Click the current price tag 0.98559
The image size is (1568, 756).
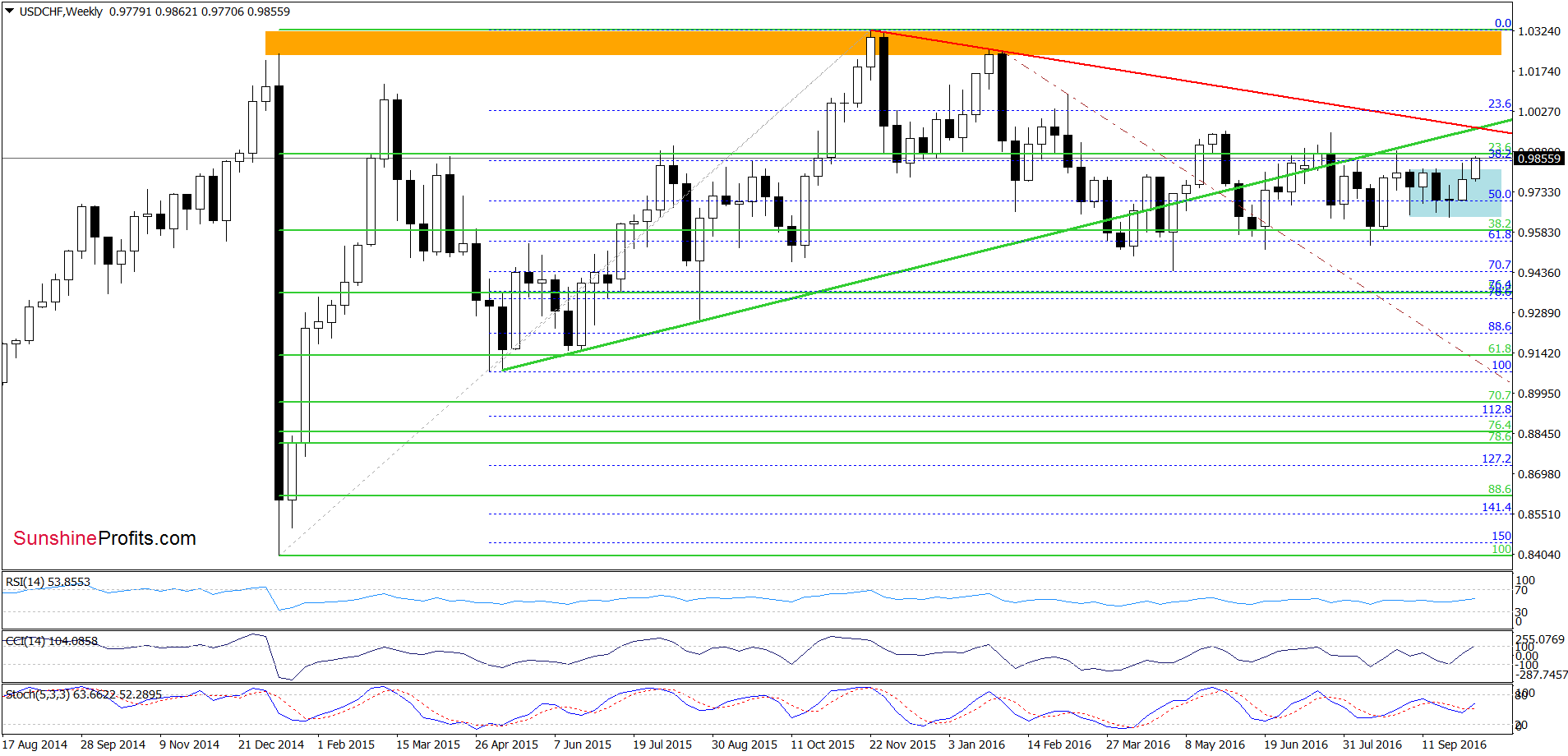point(1538,159)
